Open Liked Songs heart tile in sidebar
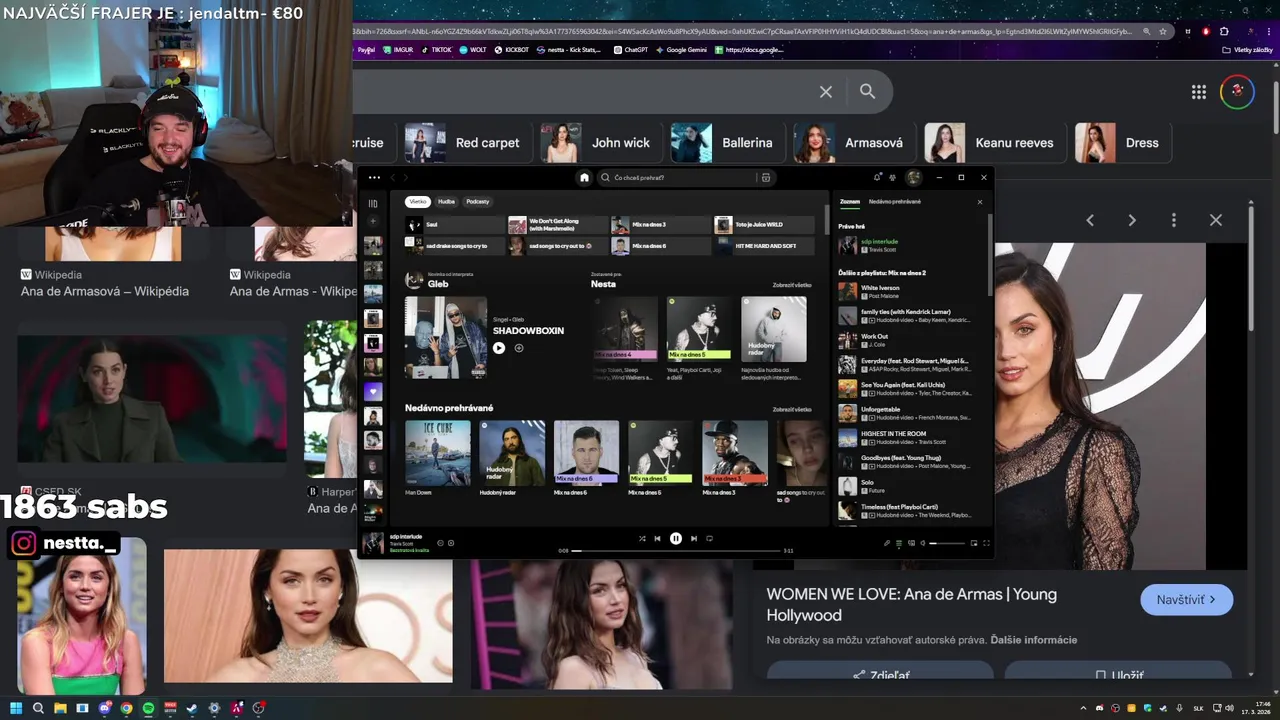Screen dimensions: 1280x720 tap(373, 391)
